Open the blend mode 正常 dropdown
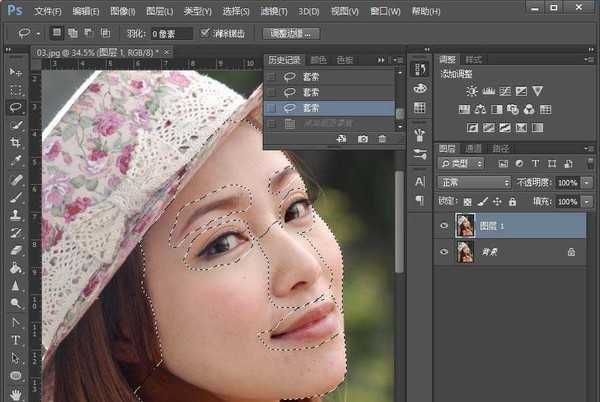The width and height of the screenshot is (600, 402). (475, 183)
